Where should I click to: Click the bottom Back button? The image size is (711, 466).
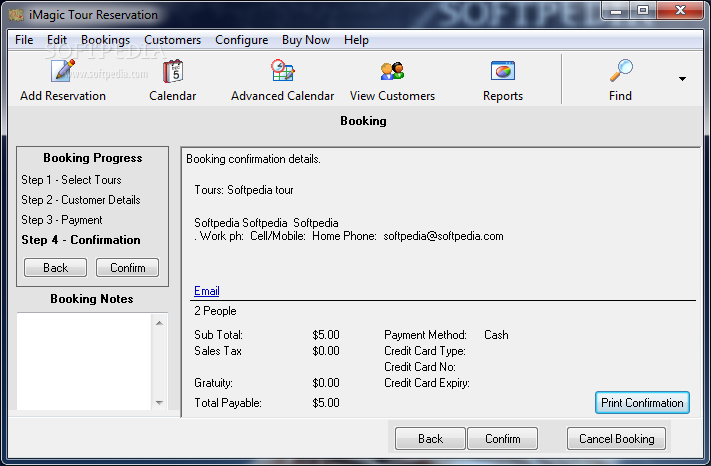coord(430,439)
